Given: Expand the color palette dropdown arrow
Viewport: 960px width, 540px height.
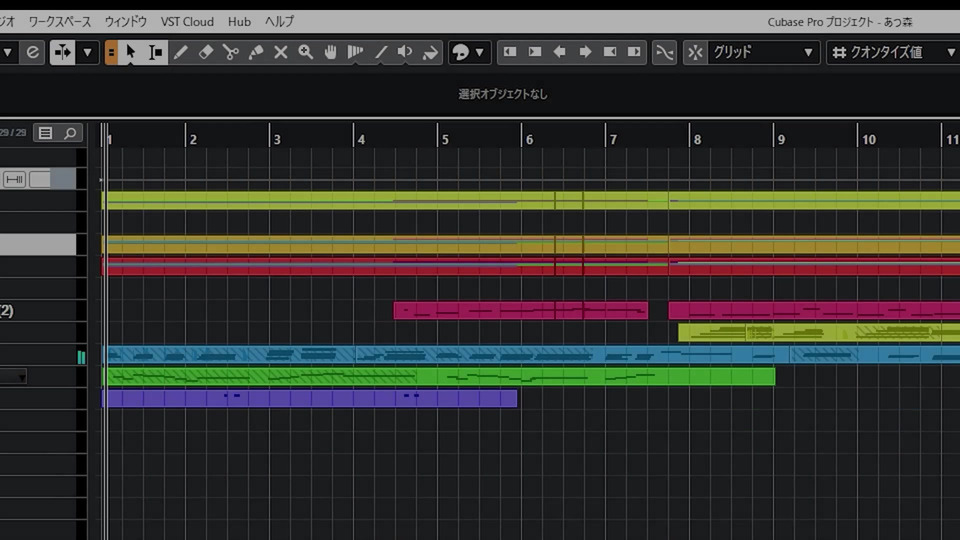Looking at the screenshot, I should [x=480, y=52].
